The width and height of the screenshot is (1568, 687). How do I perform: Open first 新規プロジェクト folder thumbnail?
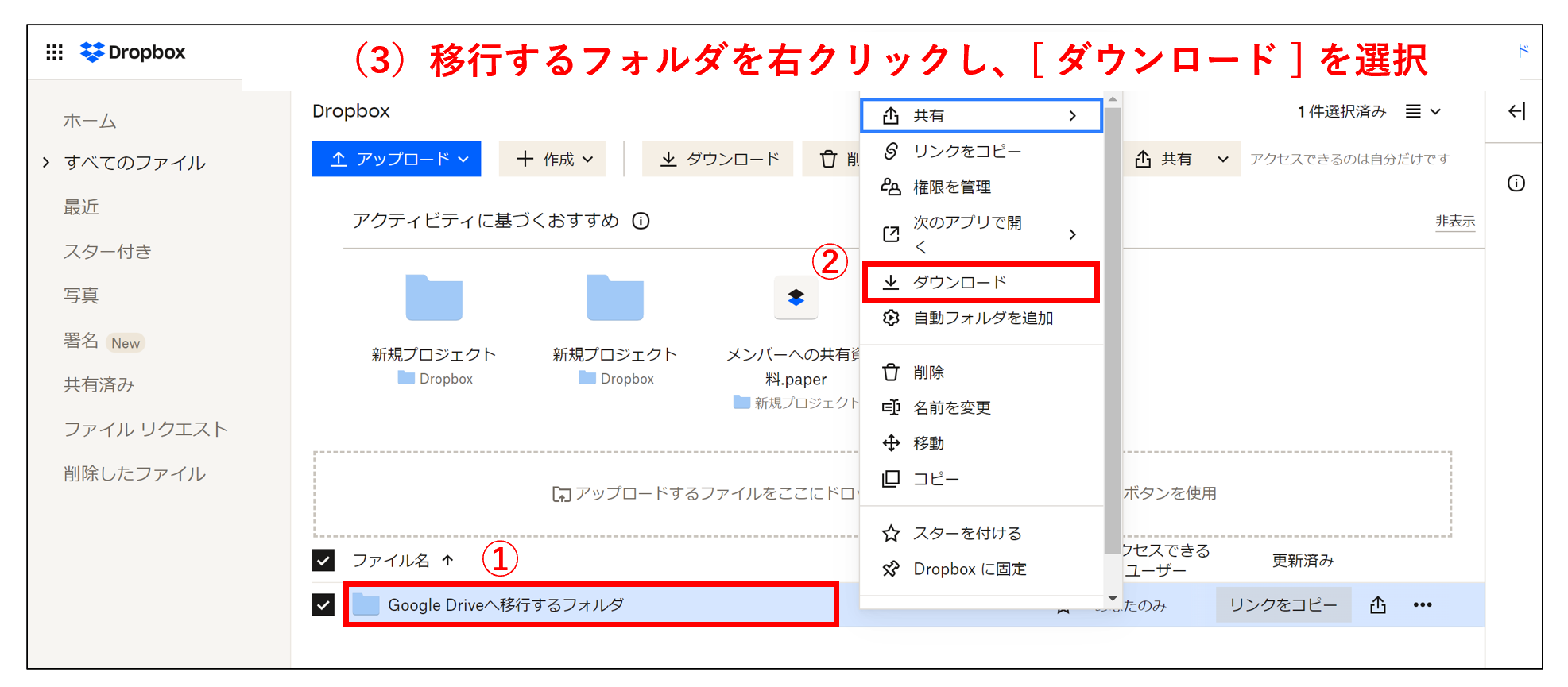point(434,298)
